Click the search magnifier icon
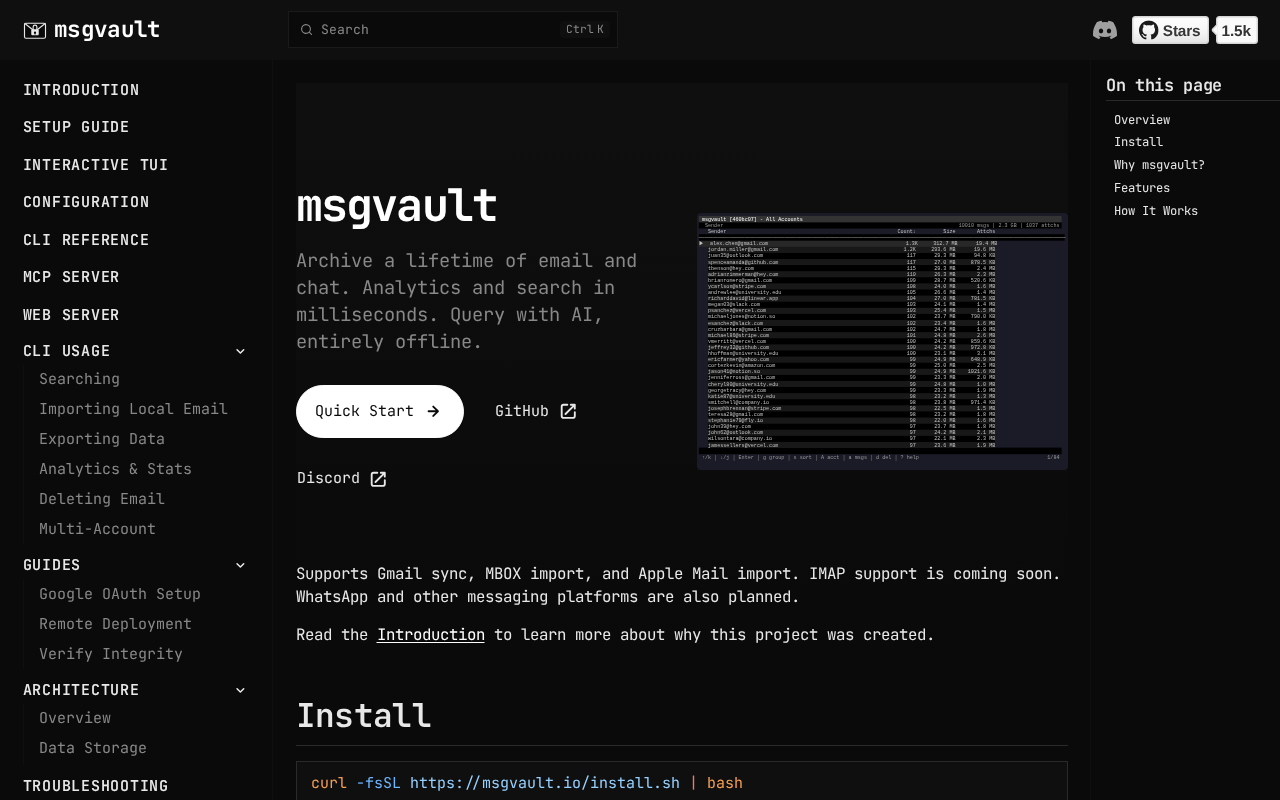The image size is (1280, 800). coord(307,30)
